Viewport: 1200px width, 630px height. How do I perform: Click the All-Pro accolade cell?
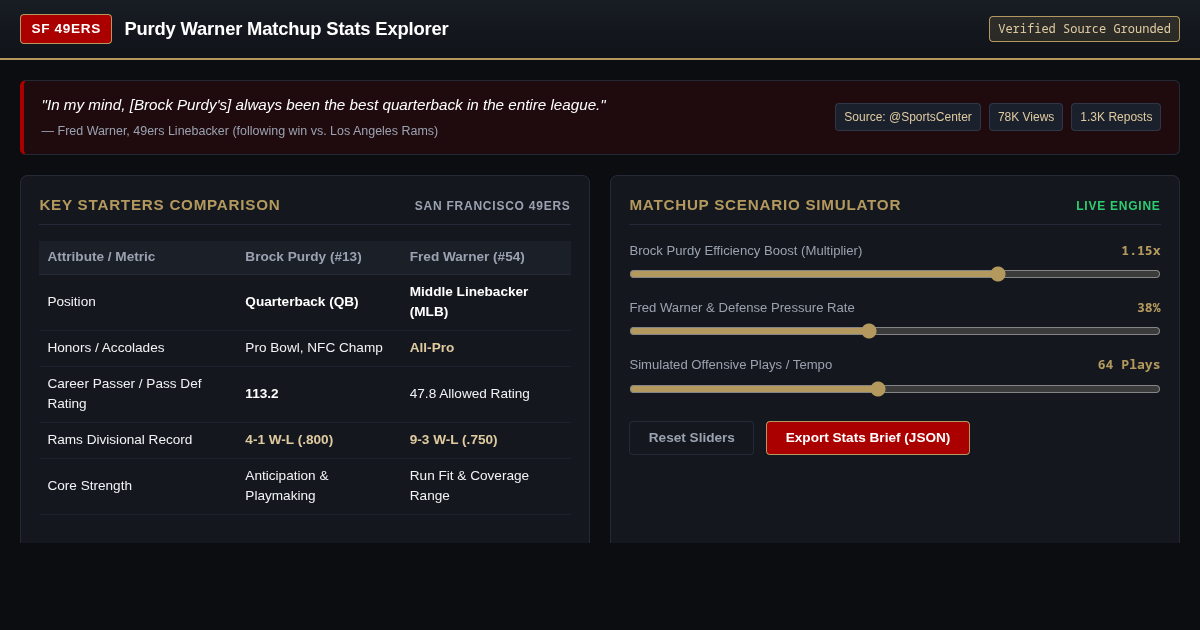432,348
